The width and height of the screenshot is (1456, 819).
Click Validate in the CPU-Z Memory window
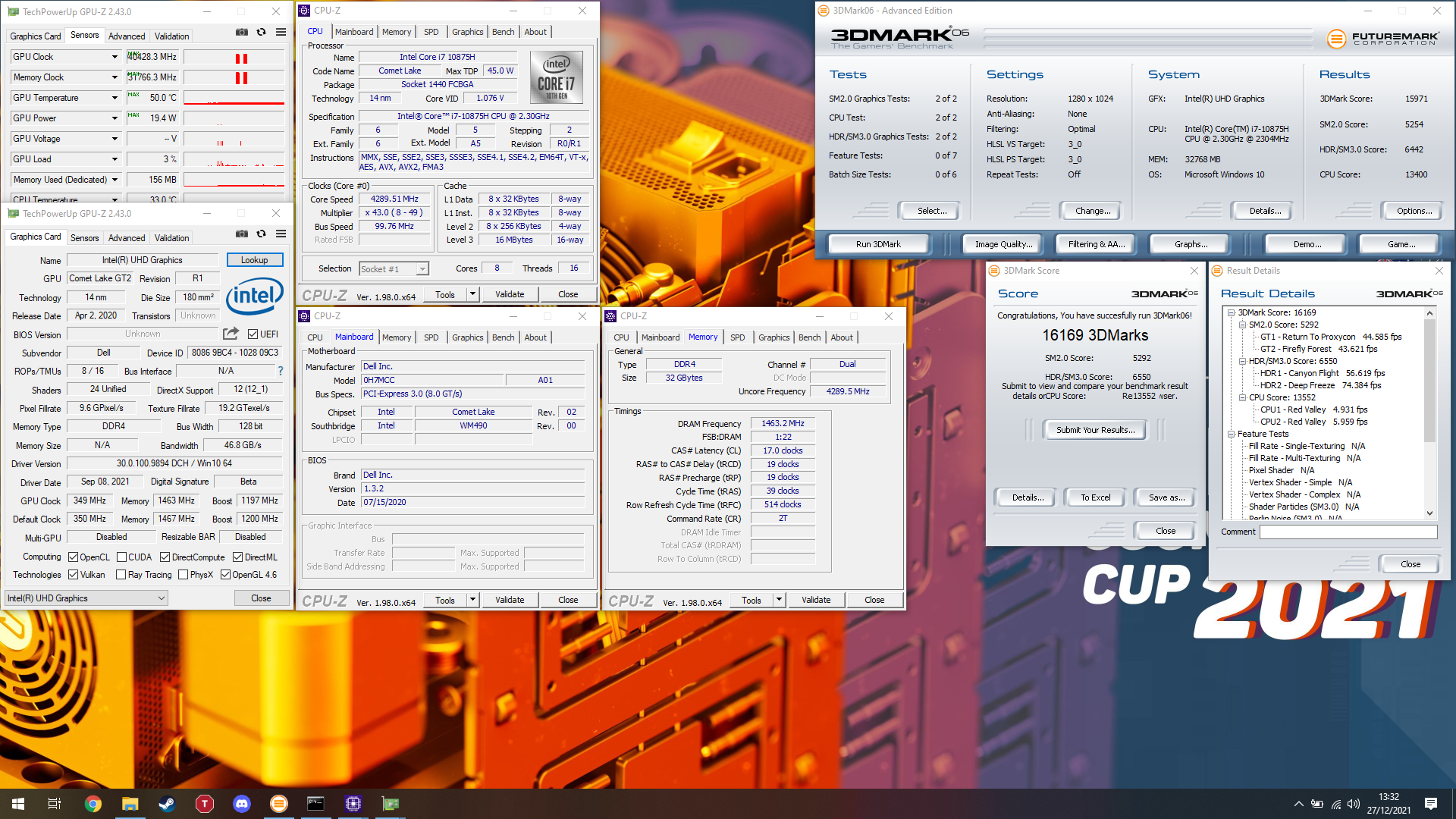pyautogui.click(x=816, y=600)
